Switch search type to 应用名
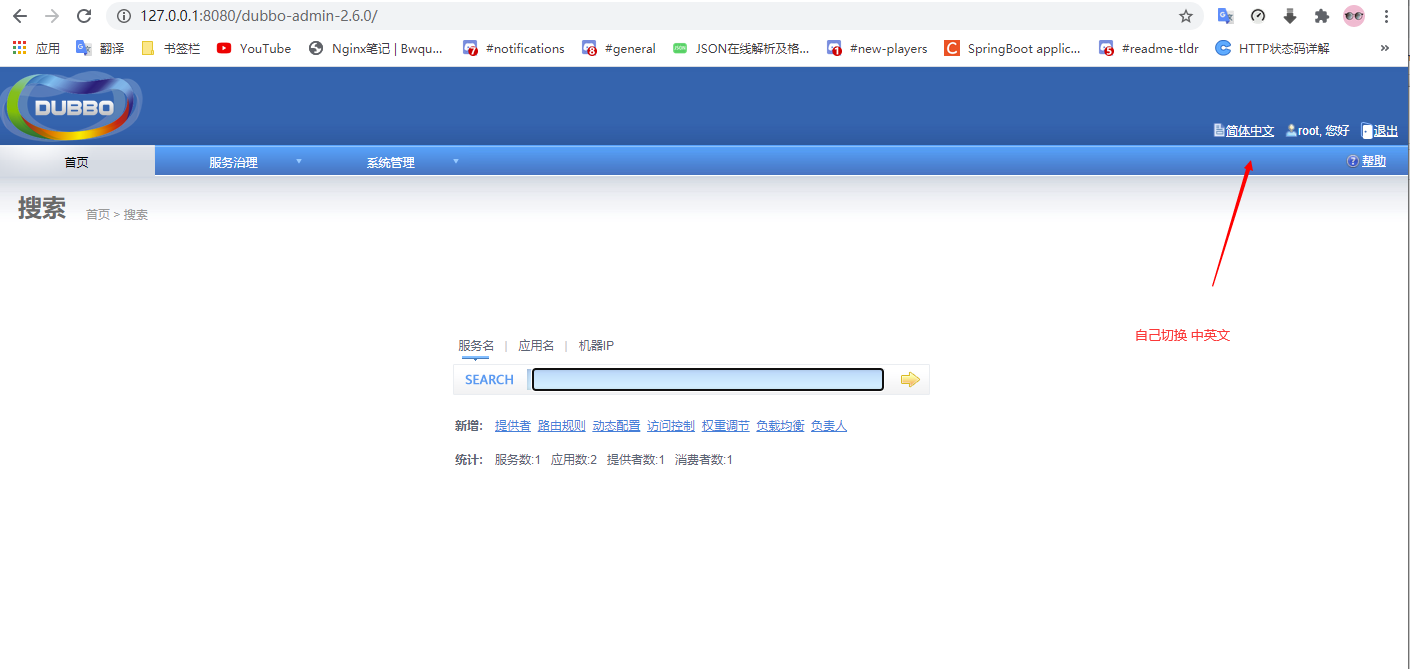The width and height of the screenshot is (1410, 669). click(x=536, y=346)
